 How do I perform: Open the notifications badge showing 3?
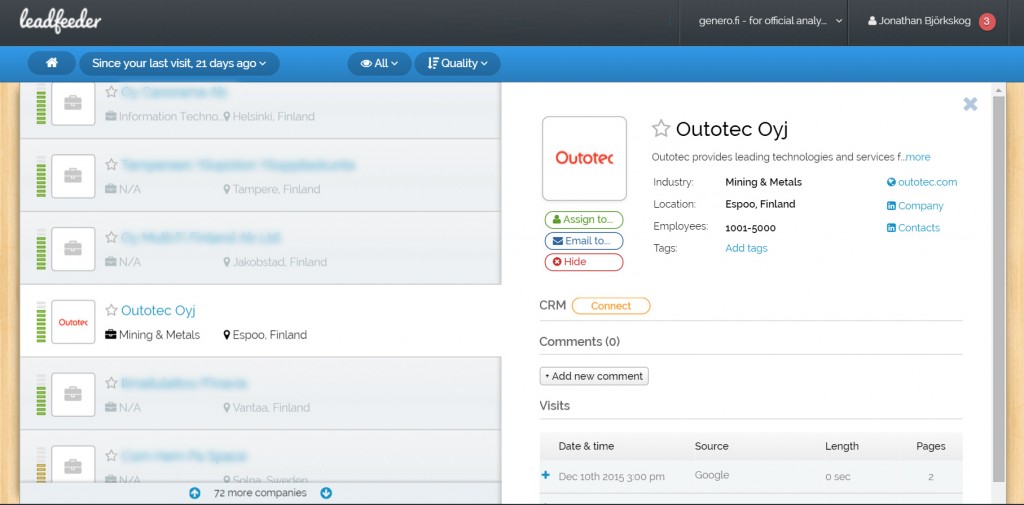[x=987, y=21]
